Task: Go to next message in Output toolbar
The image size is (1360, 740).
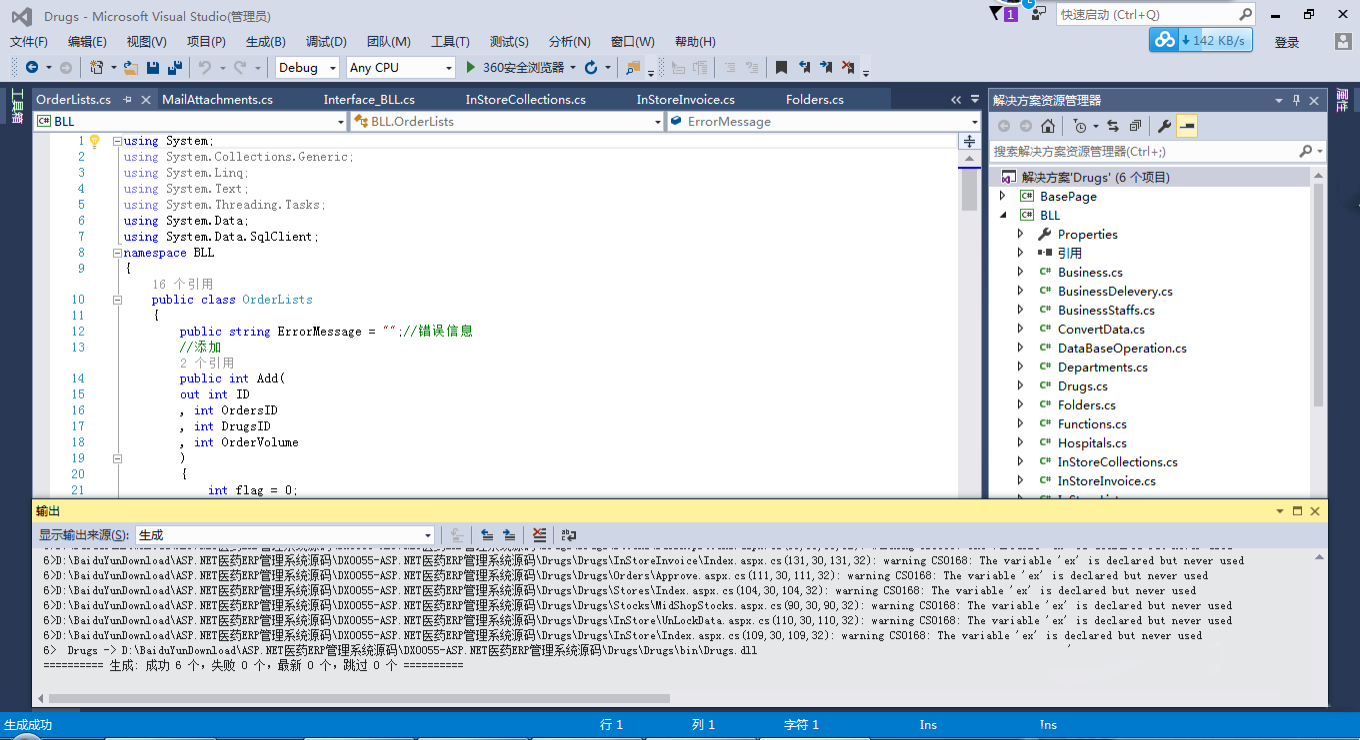Action: pyautogui.click(x=509, y=535)
